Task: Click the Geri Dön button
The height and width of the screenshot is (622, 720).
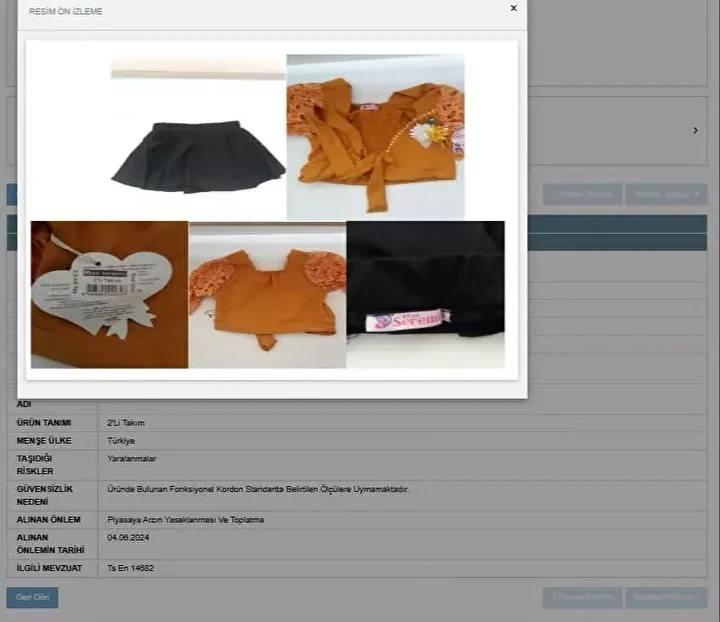Action: pyautogui.click(x=32, y=598)
